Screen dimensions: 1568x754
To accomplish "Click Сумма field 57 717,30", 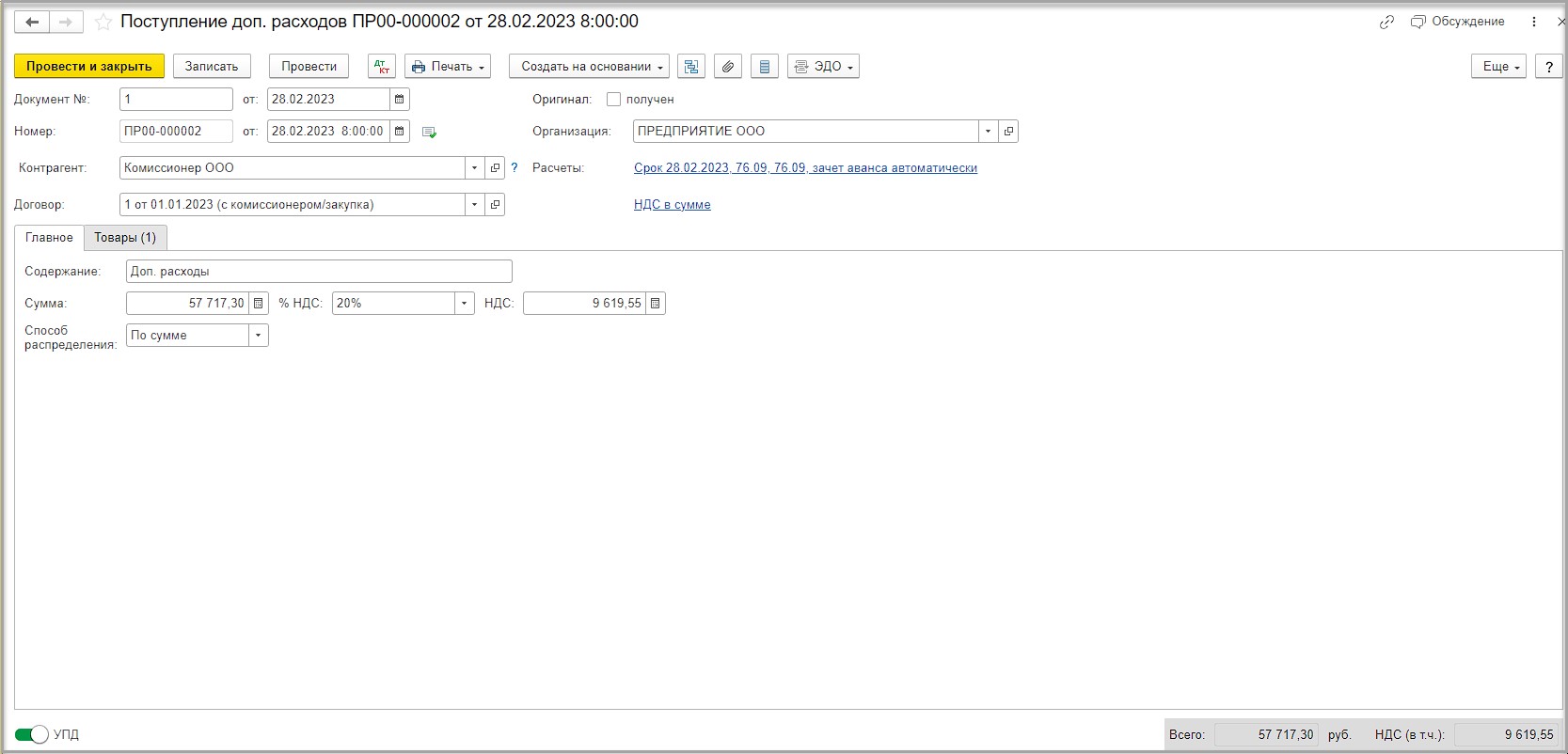I will coord(187,303).
